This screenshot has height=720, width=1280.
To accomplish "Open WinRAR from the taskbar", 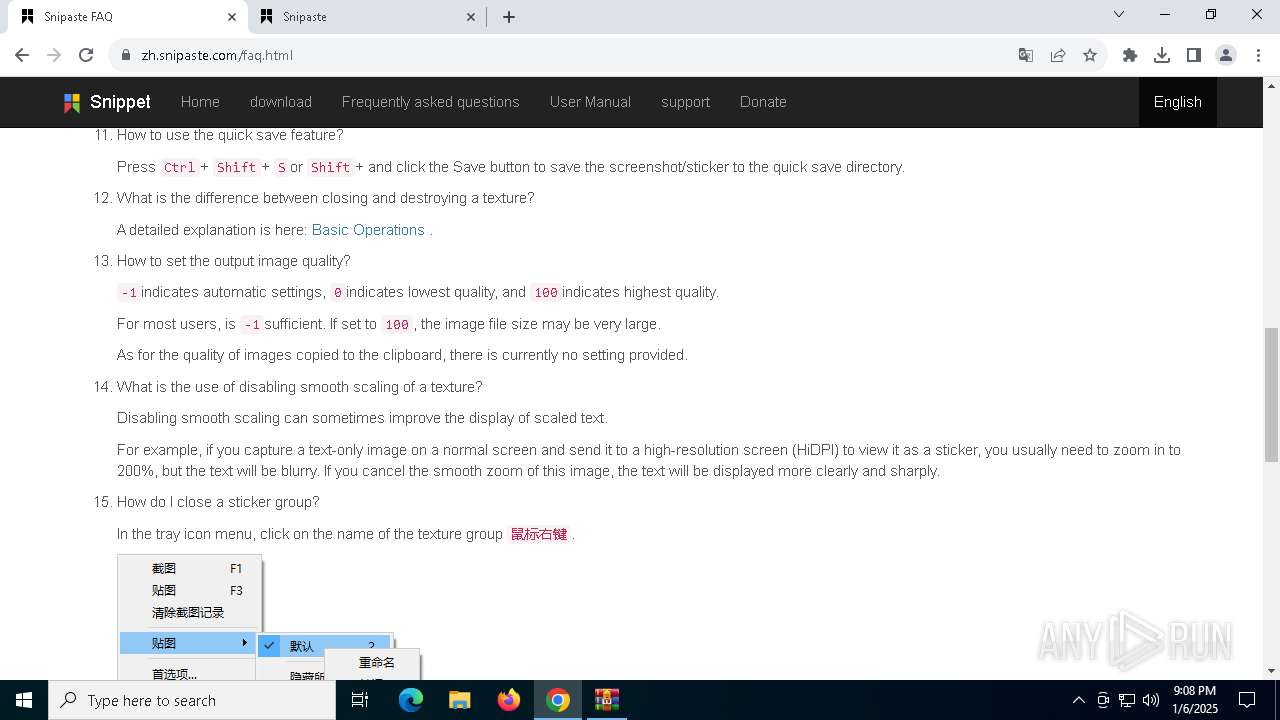I will click(607, 700).
